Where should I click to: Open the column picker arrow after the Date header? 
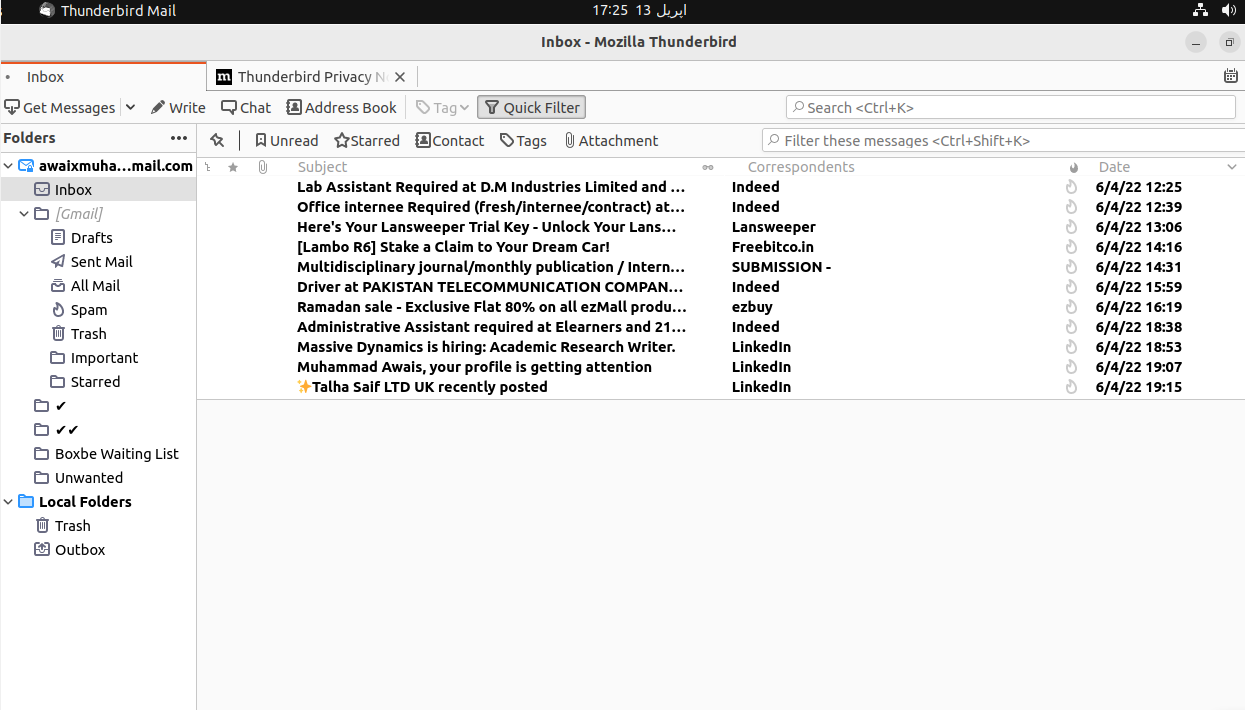pos(1232,167)
